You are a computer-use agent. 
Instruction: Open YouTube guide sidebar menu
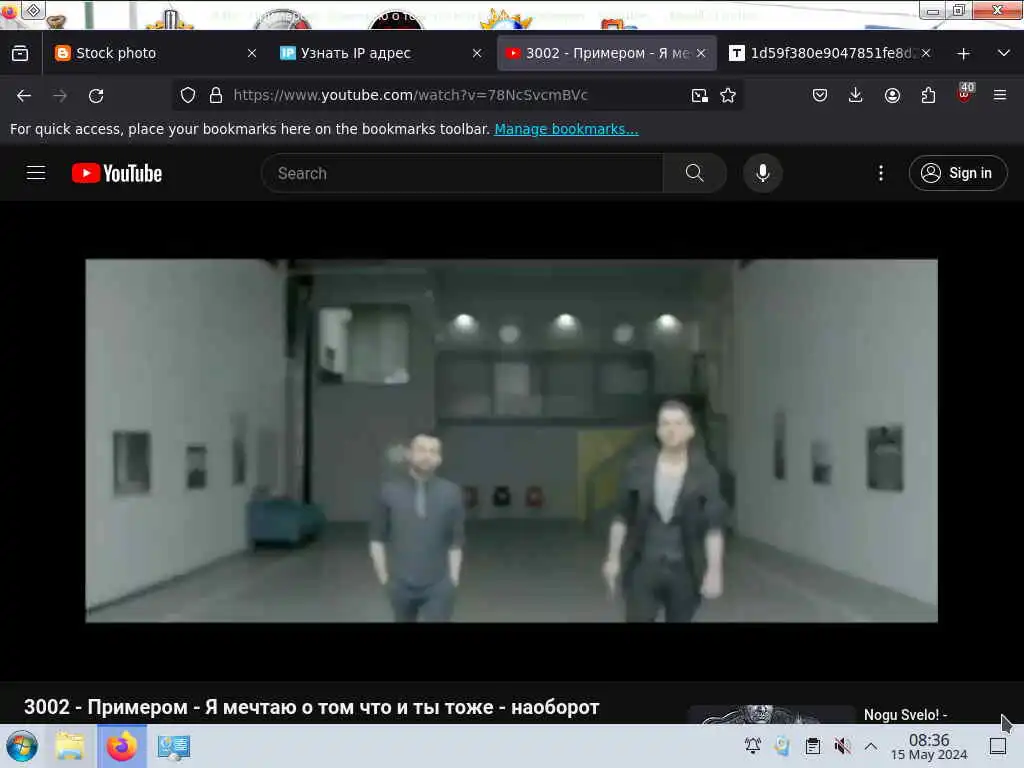click(36, 173)
